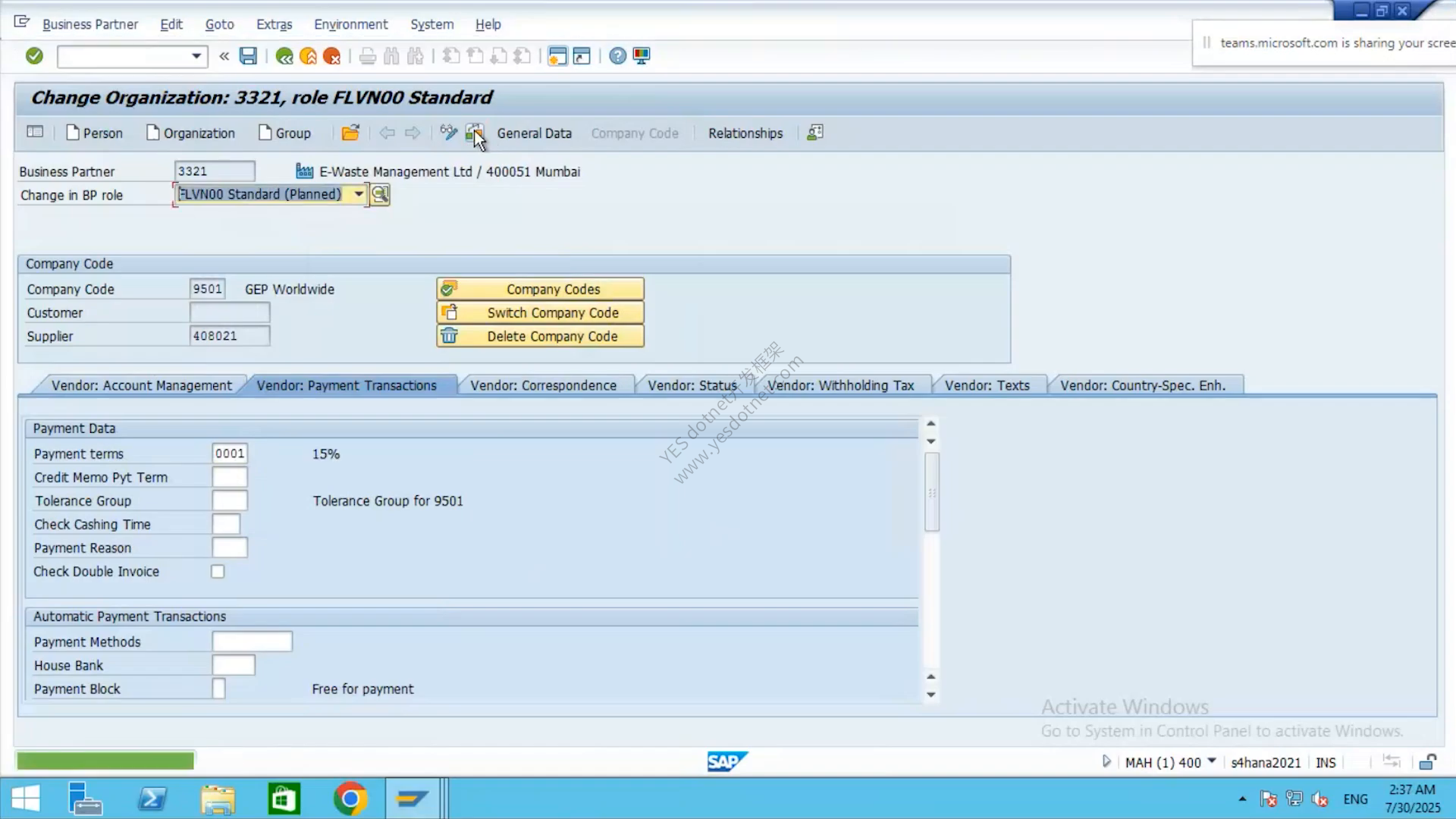
Task: Click the red Cancel icon in toolbar
Action: tap(331, 56)
